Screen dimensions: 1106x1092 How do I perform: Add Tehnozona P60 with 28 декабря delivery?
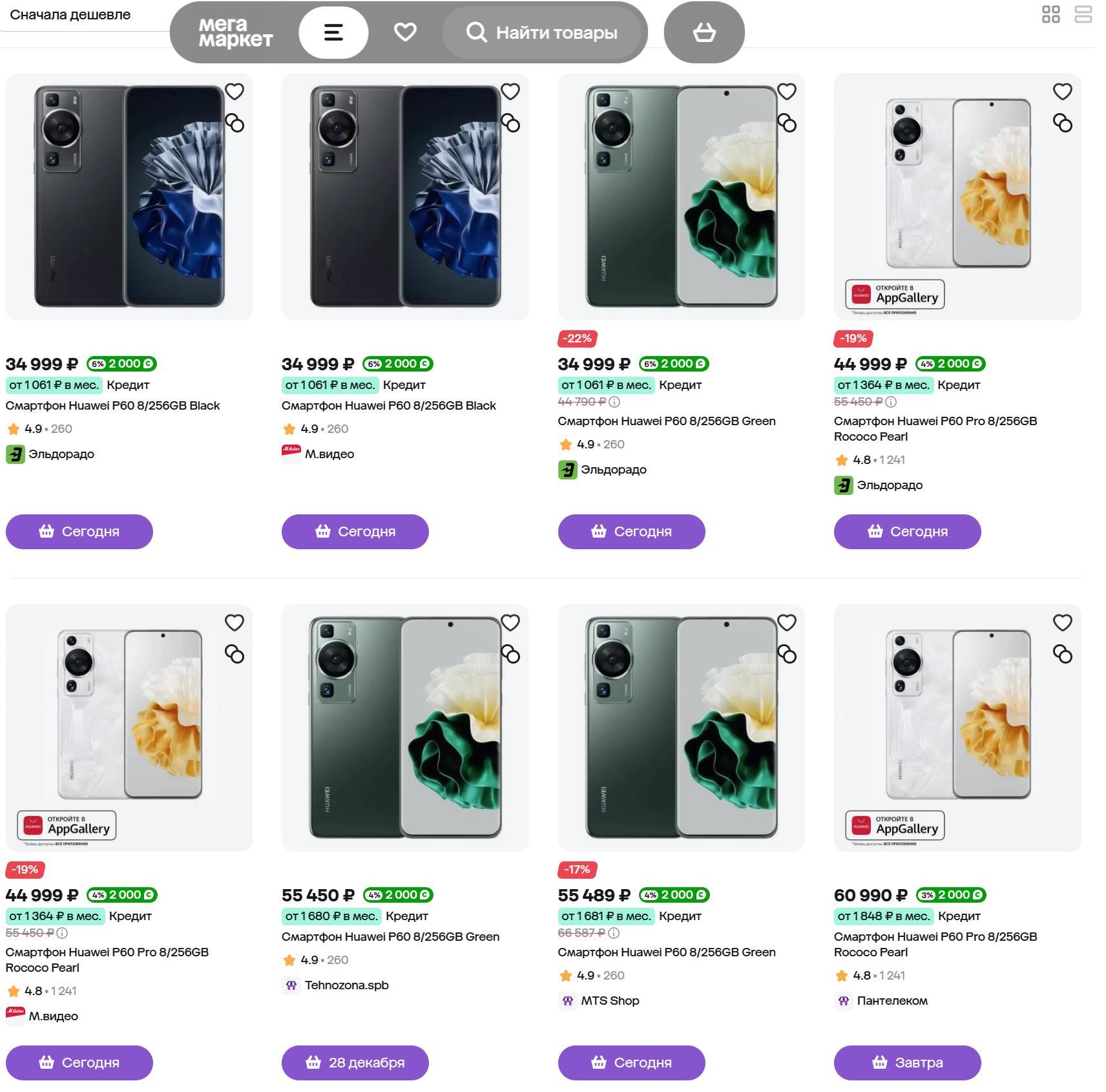355,1062
